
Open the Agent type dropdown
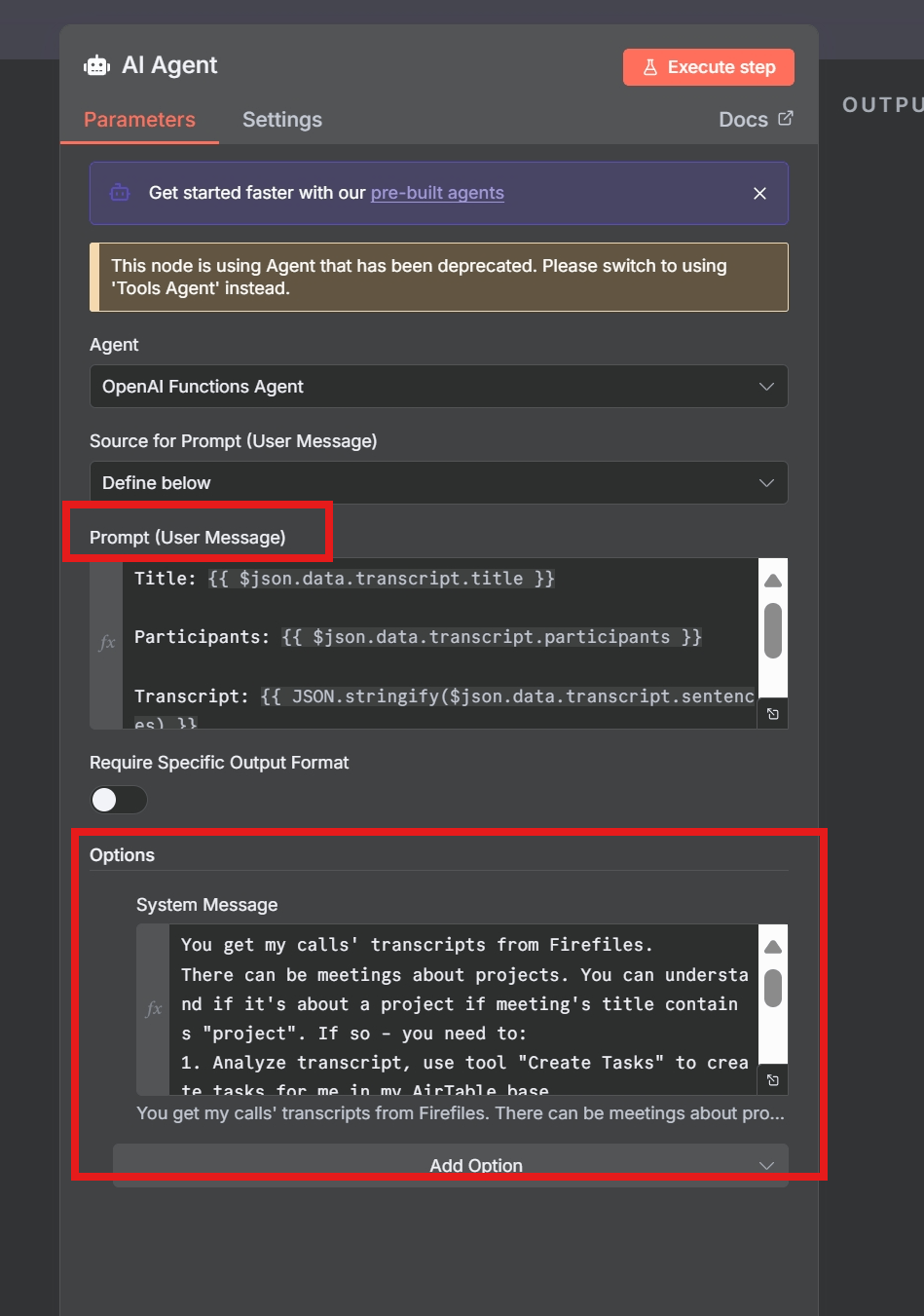click(x=438, y=387)
